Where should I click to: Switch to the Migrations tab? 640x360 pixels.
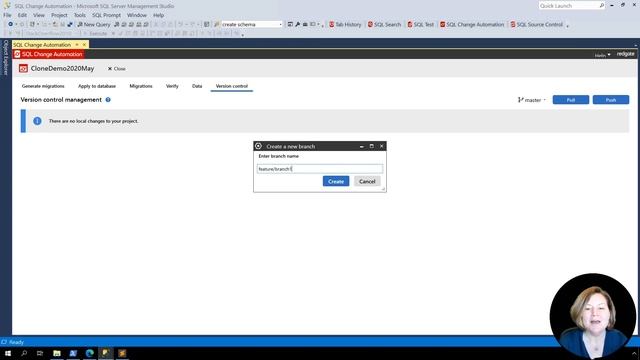pos(141,86)
